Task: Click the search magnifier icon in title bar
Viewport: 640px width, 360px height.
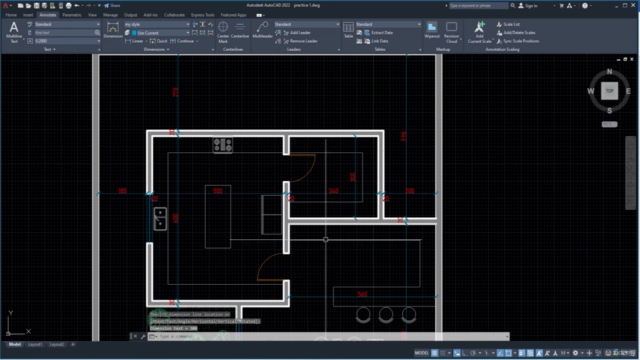Action: point(513,6)
